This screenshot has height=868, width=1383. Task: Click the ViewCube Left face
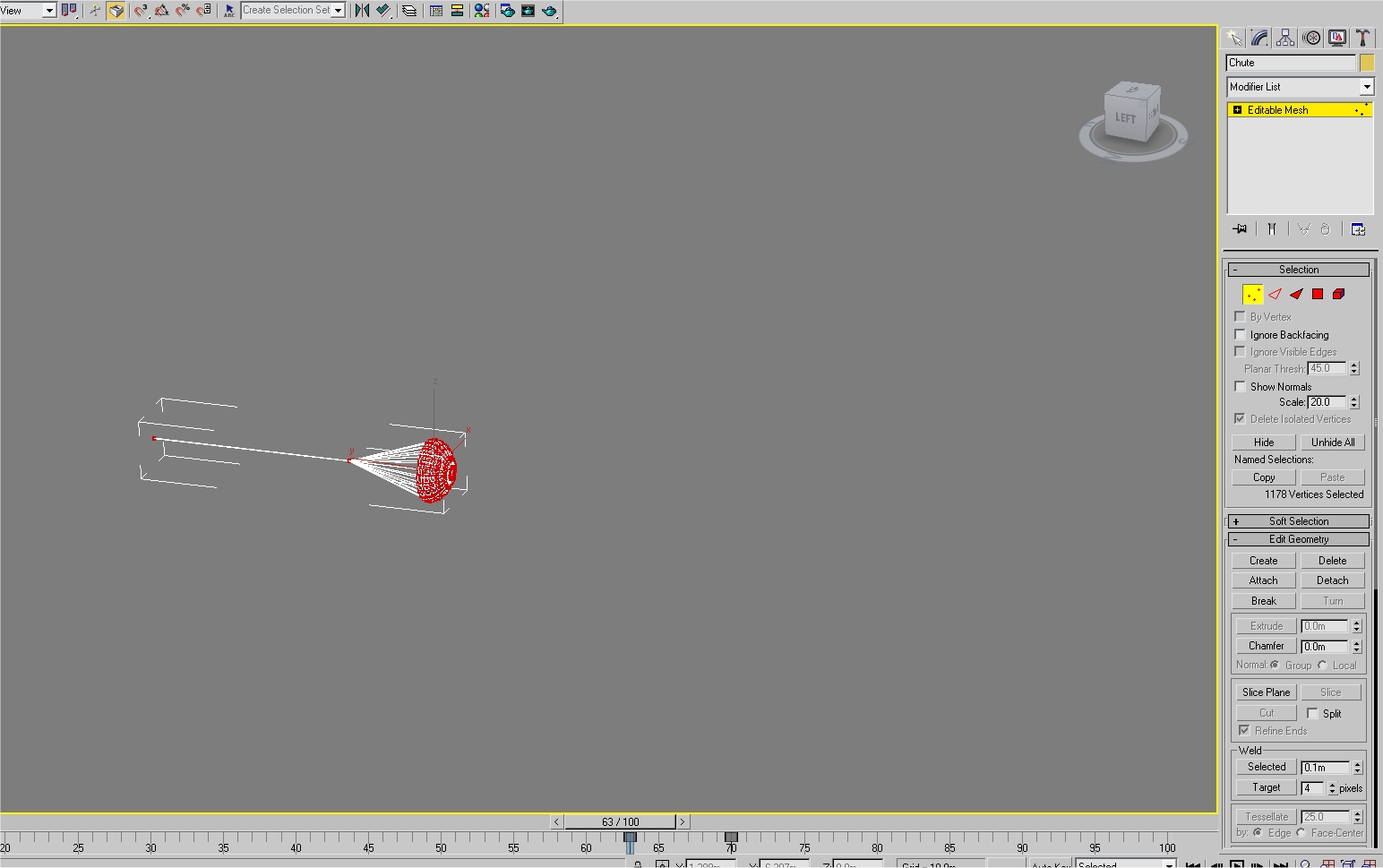(x=1125, y=118)
